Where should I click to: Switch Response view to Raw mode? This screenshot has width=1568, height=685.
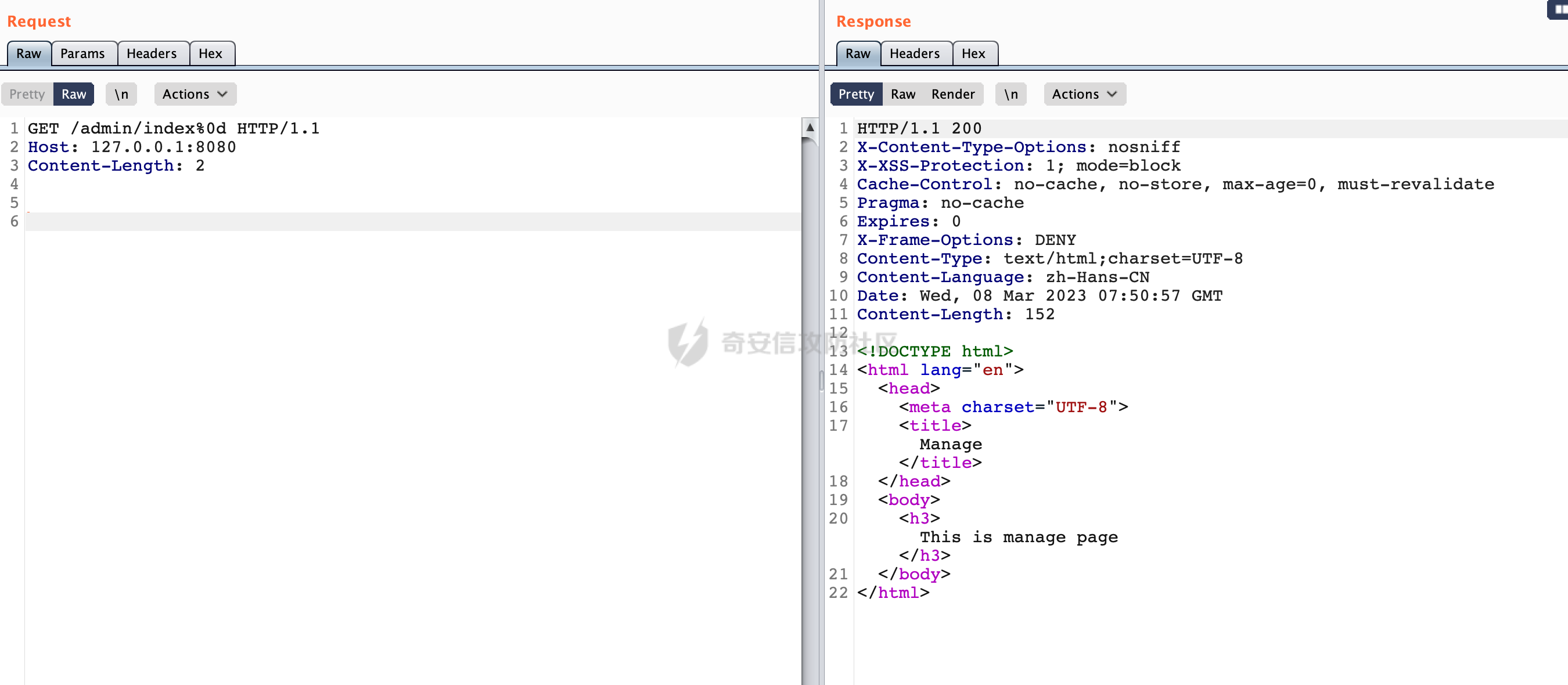(x=902, y=94)
